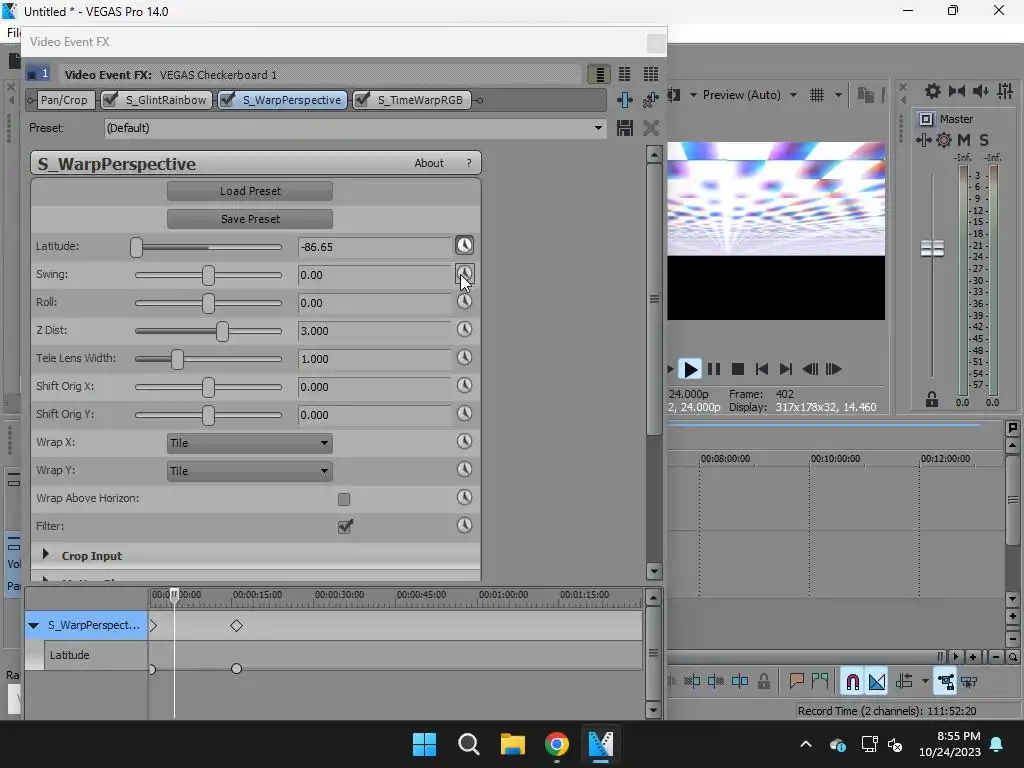Viewport: 1024px width, 768px height.
Task: Enable snapping magnet icon
Action: (x=852, y=682)
